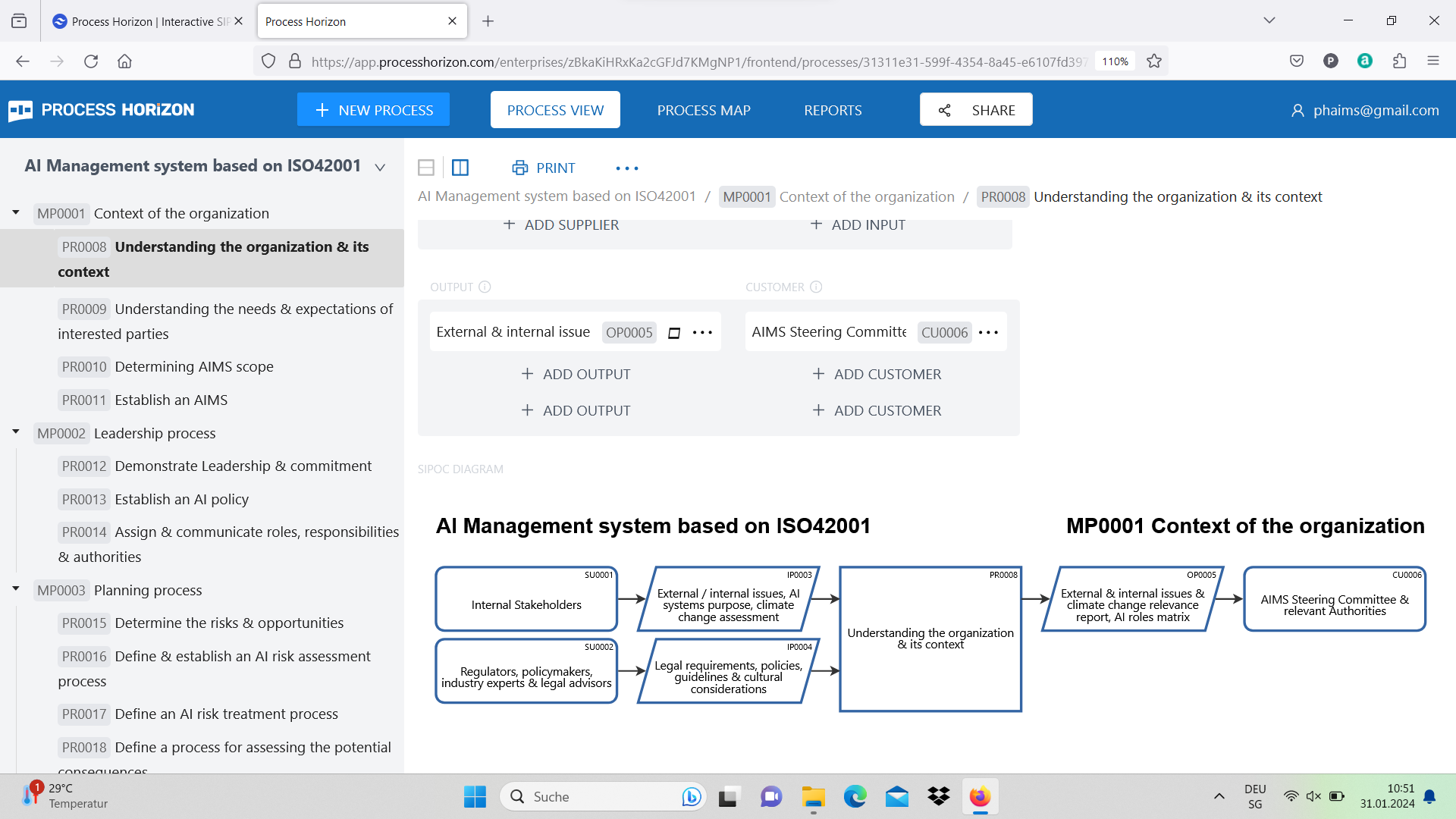1456x819 pixels.
Task: Open Microsoft Edge from taskbar
Action: pyautogui.click(x=855, y=797)
